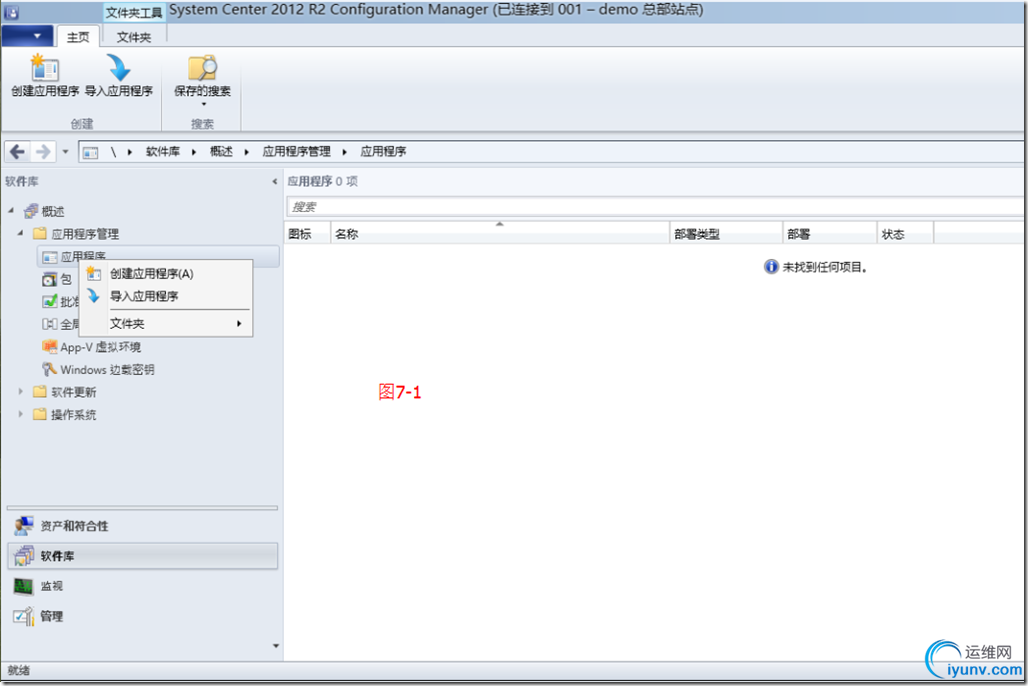Collapse the 概述 tree node
Image resolution: width=1028 pixels, height=686 pixels.
11,211
